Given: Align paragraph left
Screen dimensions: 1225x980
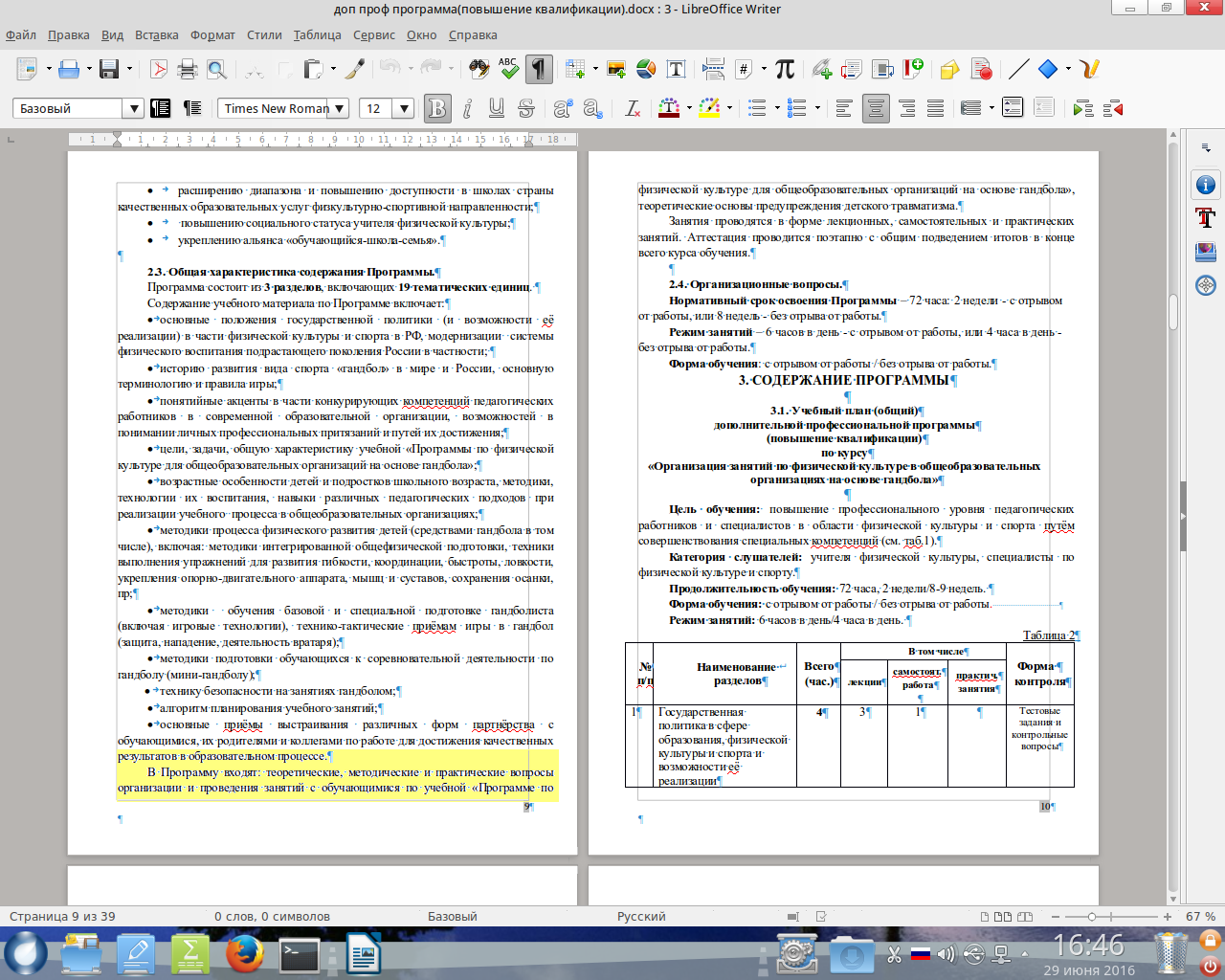Looking at the screenshot, I should (843, 108).
